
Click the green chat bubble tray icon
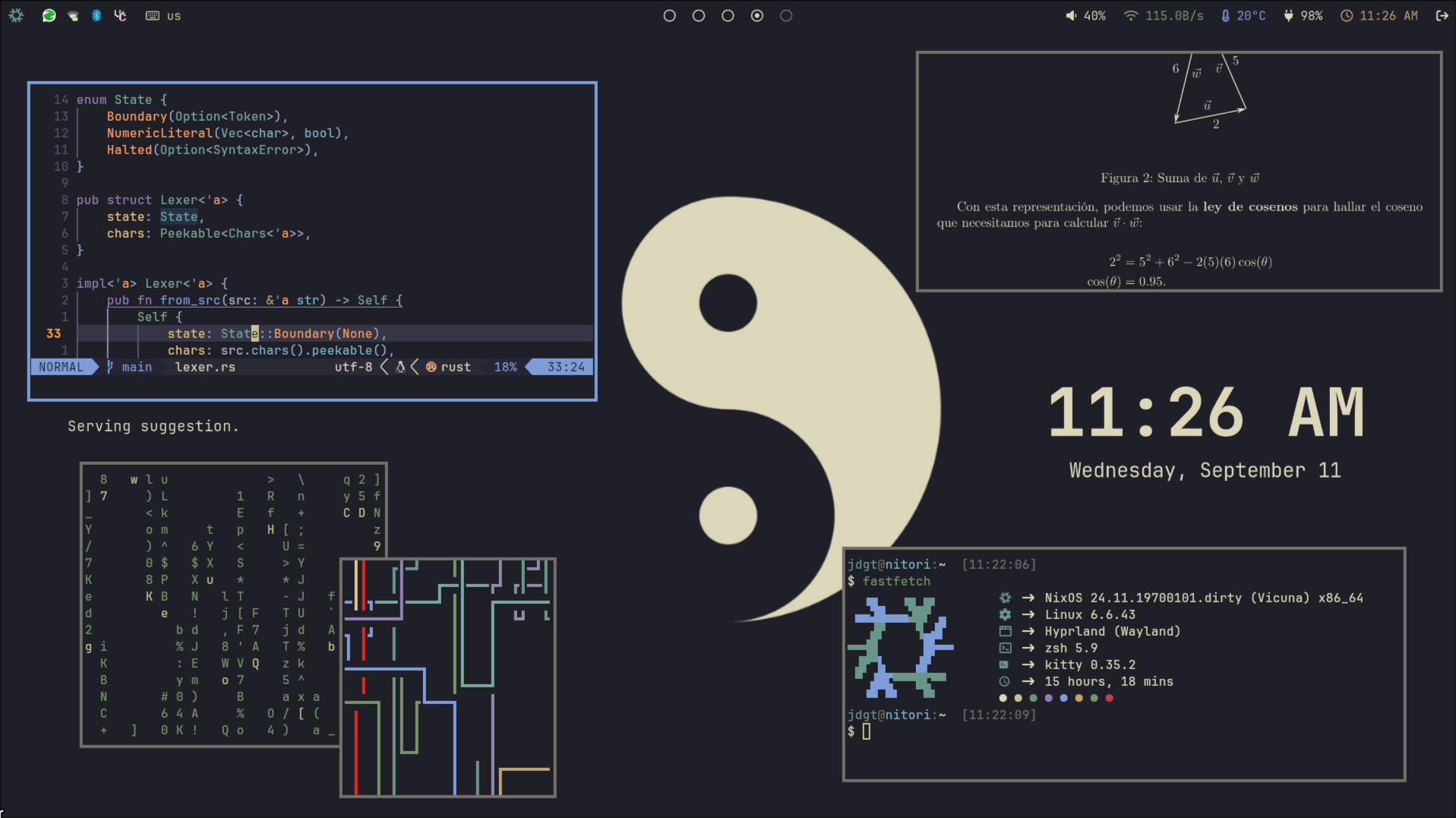pos(49,15)
